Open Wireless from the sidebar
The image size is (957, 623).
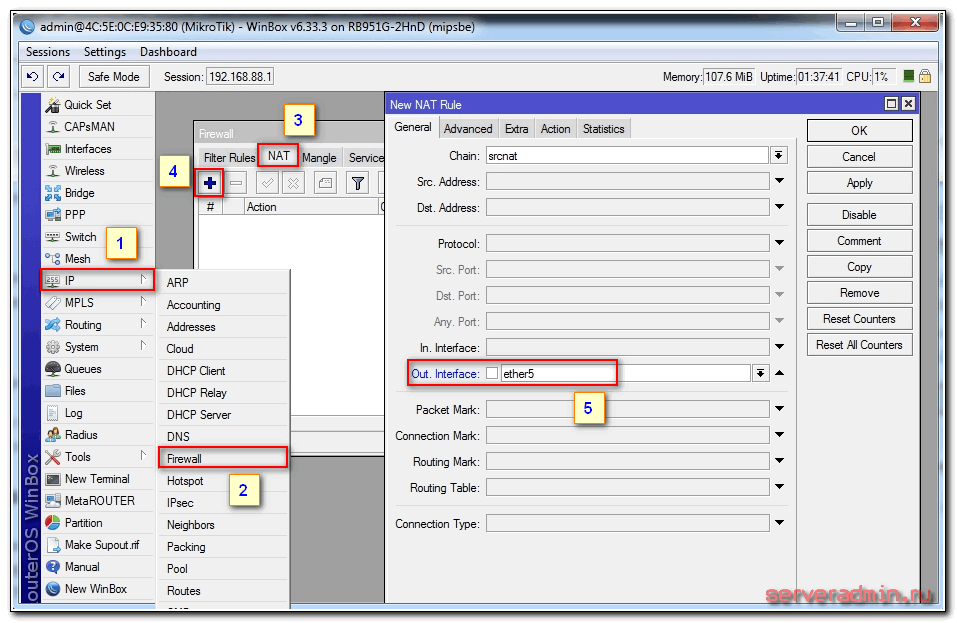(84, 171)
